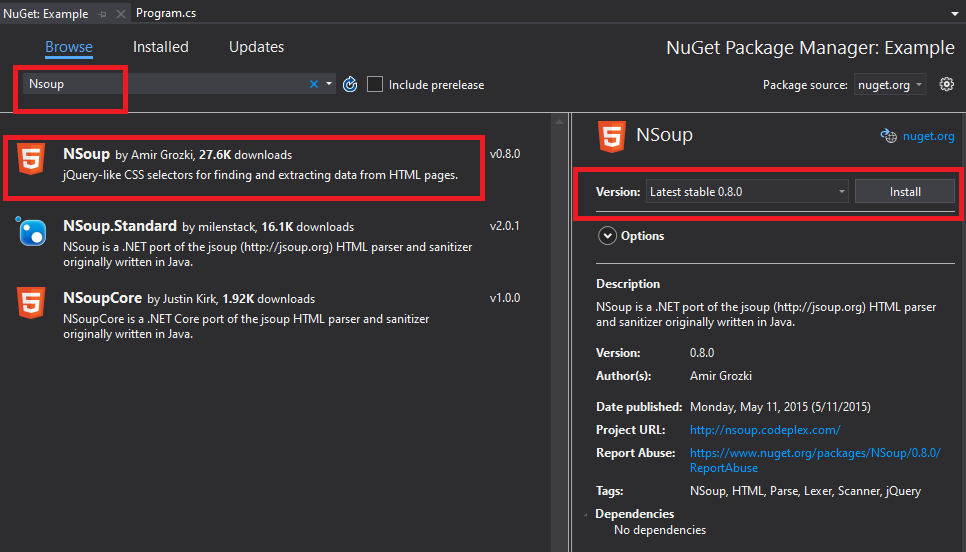Click the Nsoup search input field

click(x=165, y=84)
